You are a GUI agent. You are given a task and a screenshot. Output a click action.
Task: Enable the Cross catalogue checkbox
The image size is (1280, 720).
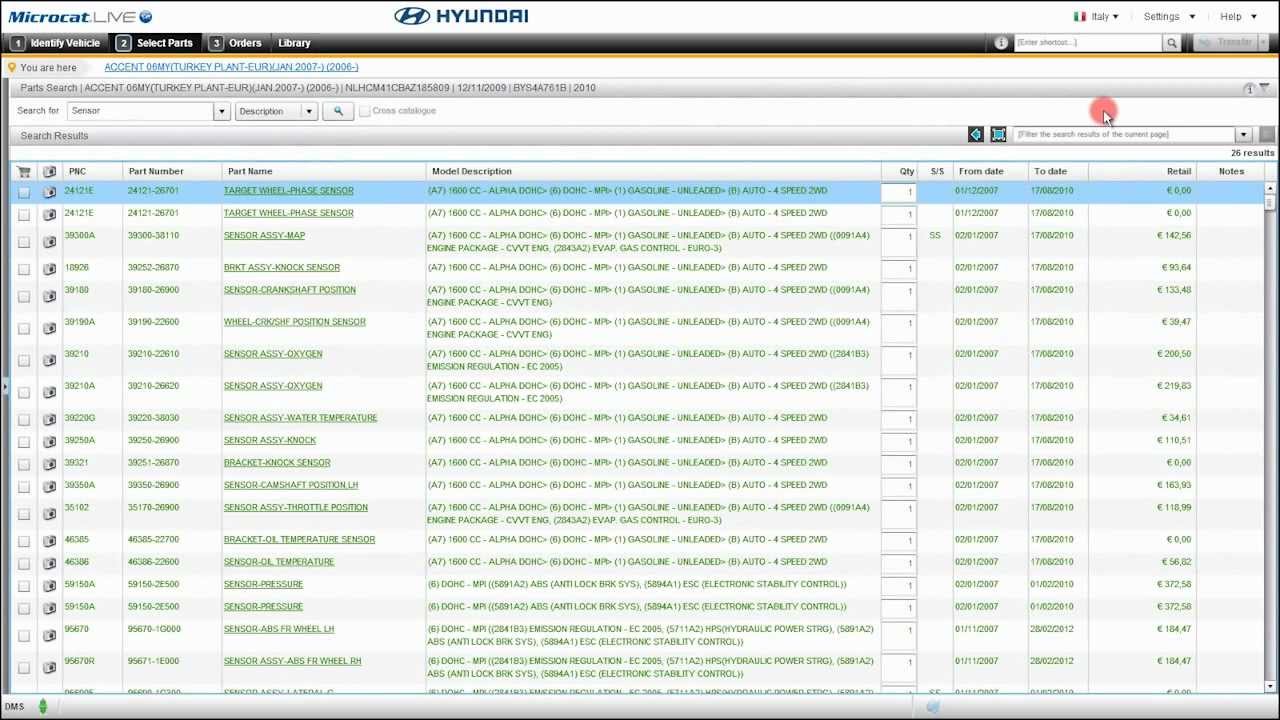click(x=365, y=111)
